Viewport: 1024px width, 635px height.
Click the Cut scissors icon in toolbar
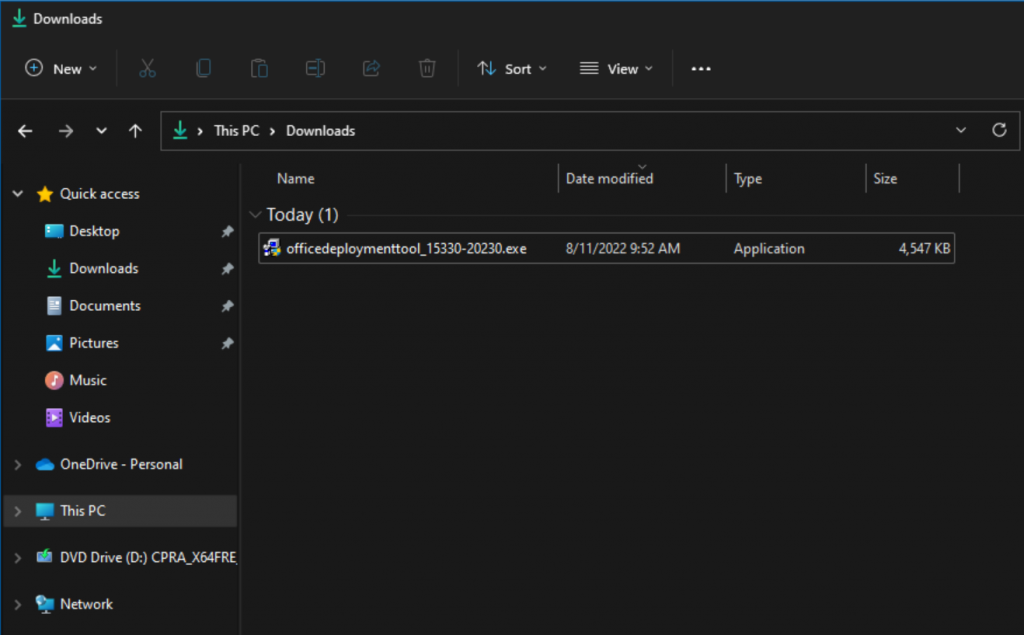point(148,69)
